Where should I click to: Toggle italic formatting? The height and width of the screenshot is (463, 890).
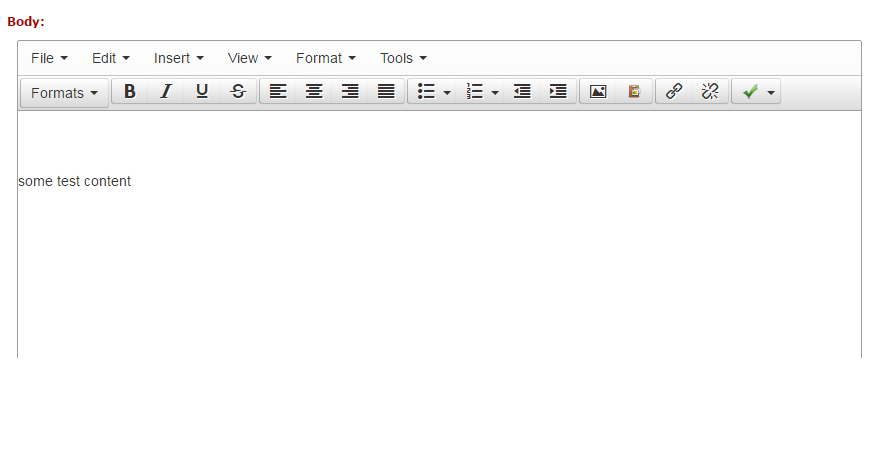[x=165, y=91]
